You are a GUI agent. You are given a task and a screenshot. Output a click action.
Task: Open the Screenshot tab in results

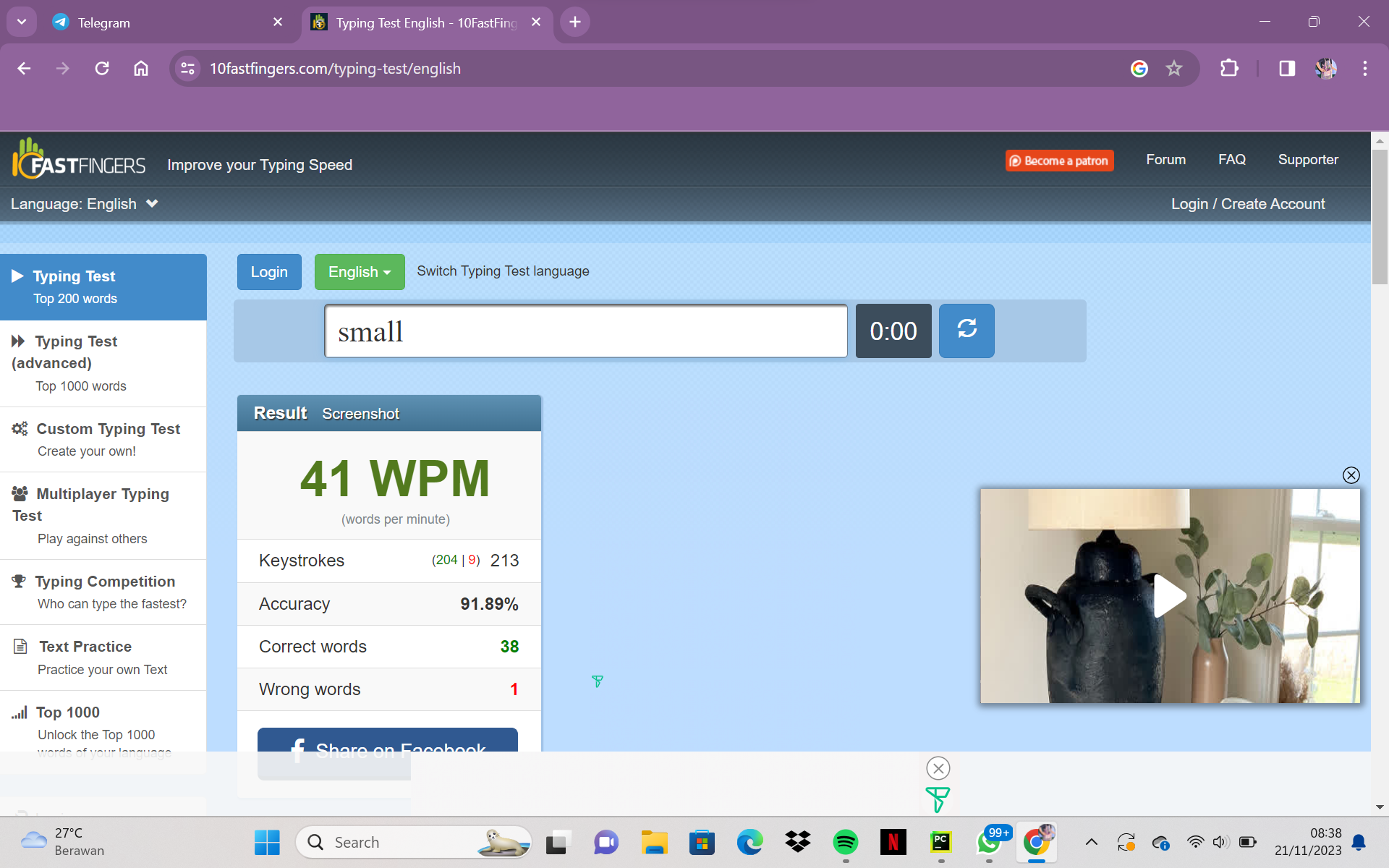tap(360, 414)
